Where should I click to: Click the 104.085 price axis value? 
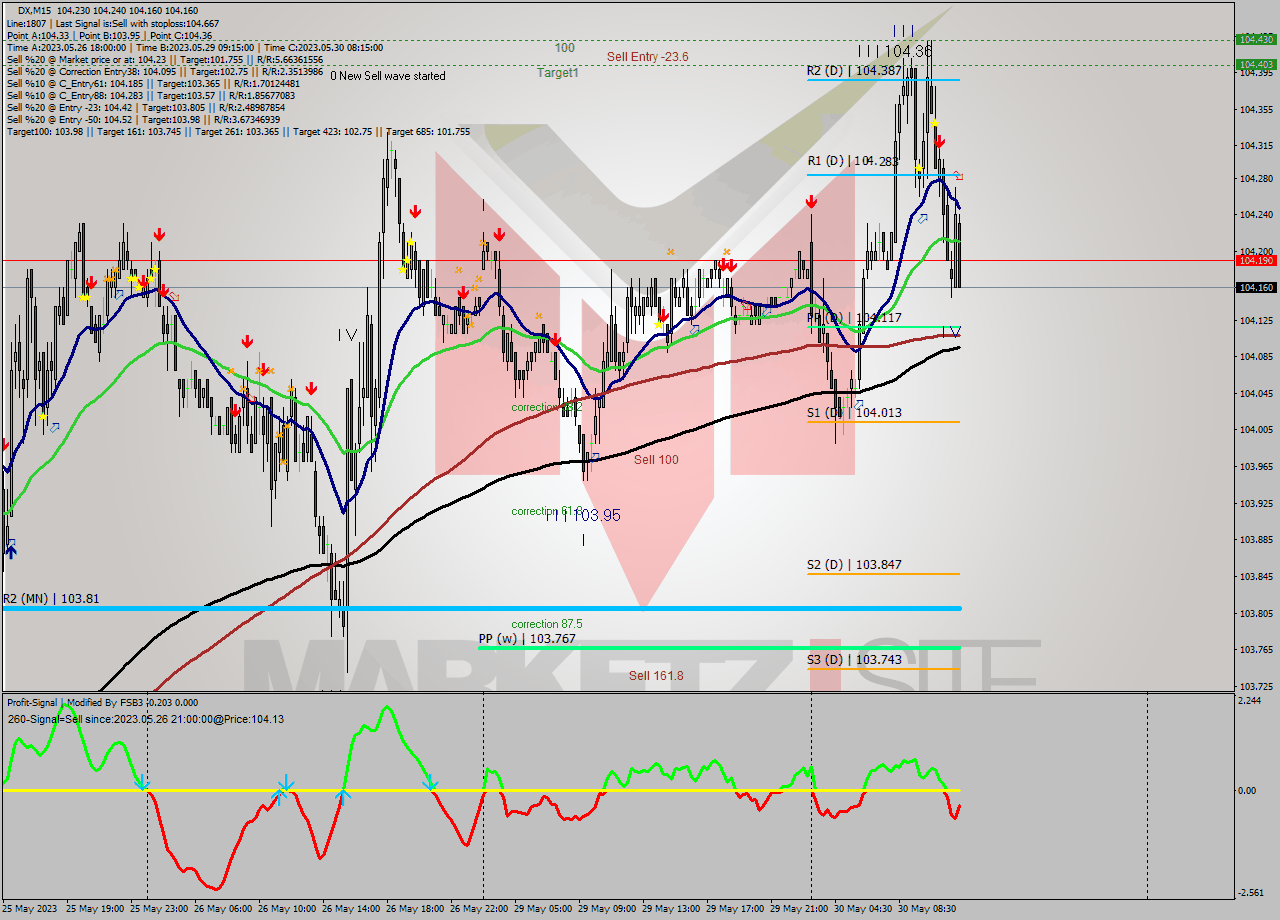point(1255,356)
